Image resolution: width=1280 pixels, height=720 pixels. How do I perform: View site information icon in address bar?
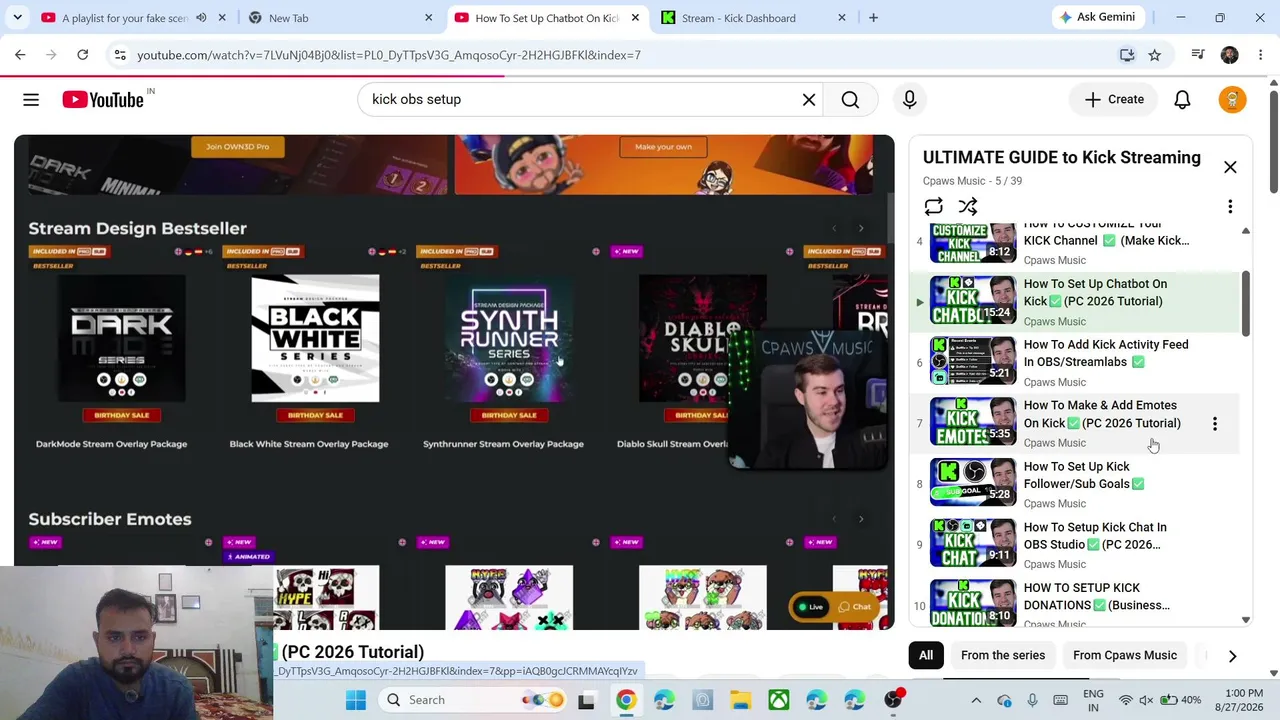pyautogui.click(x=120, y=55)
